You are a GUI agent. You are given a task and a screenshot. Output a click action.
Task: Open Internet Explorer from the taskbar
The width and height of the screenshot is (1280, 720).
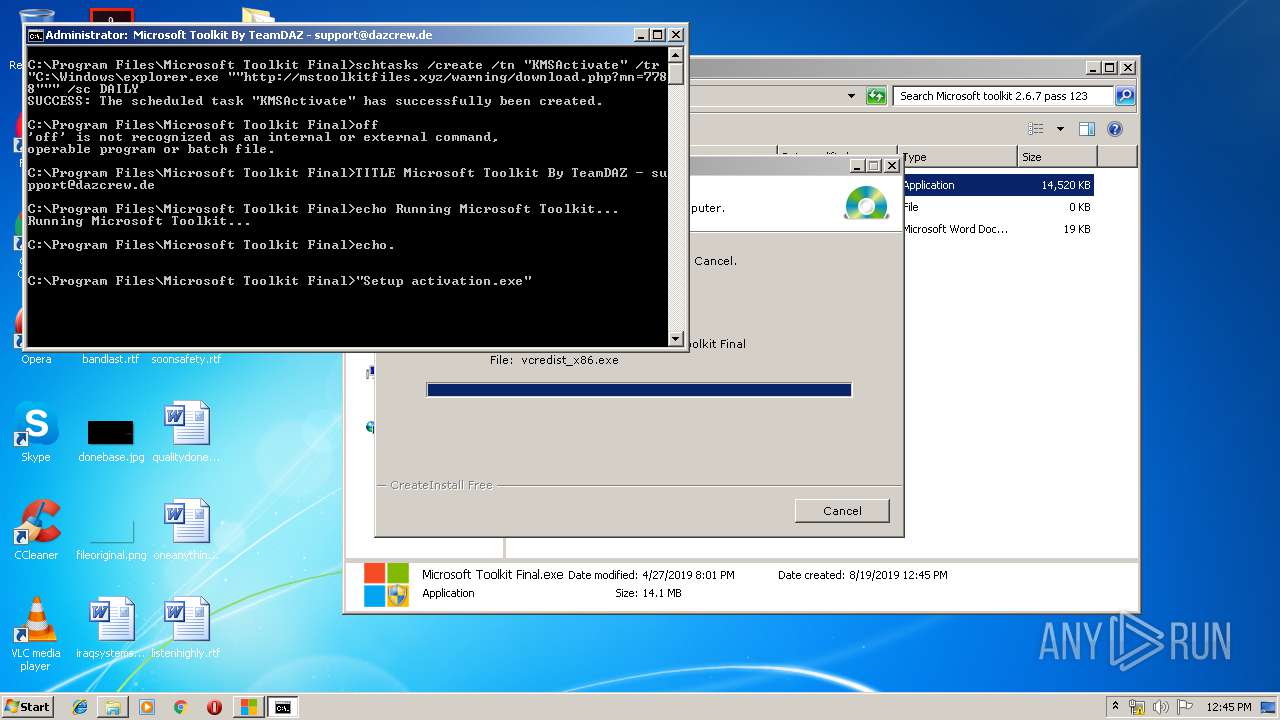80,707
